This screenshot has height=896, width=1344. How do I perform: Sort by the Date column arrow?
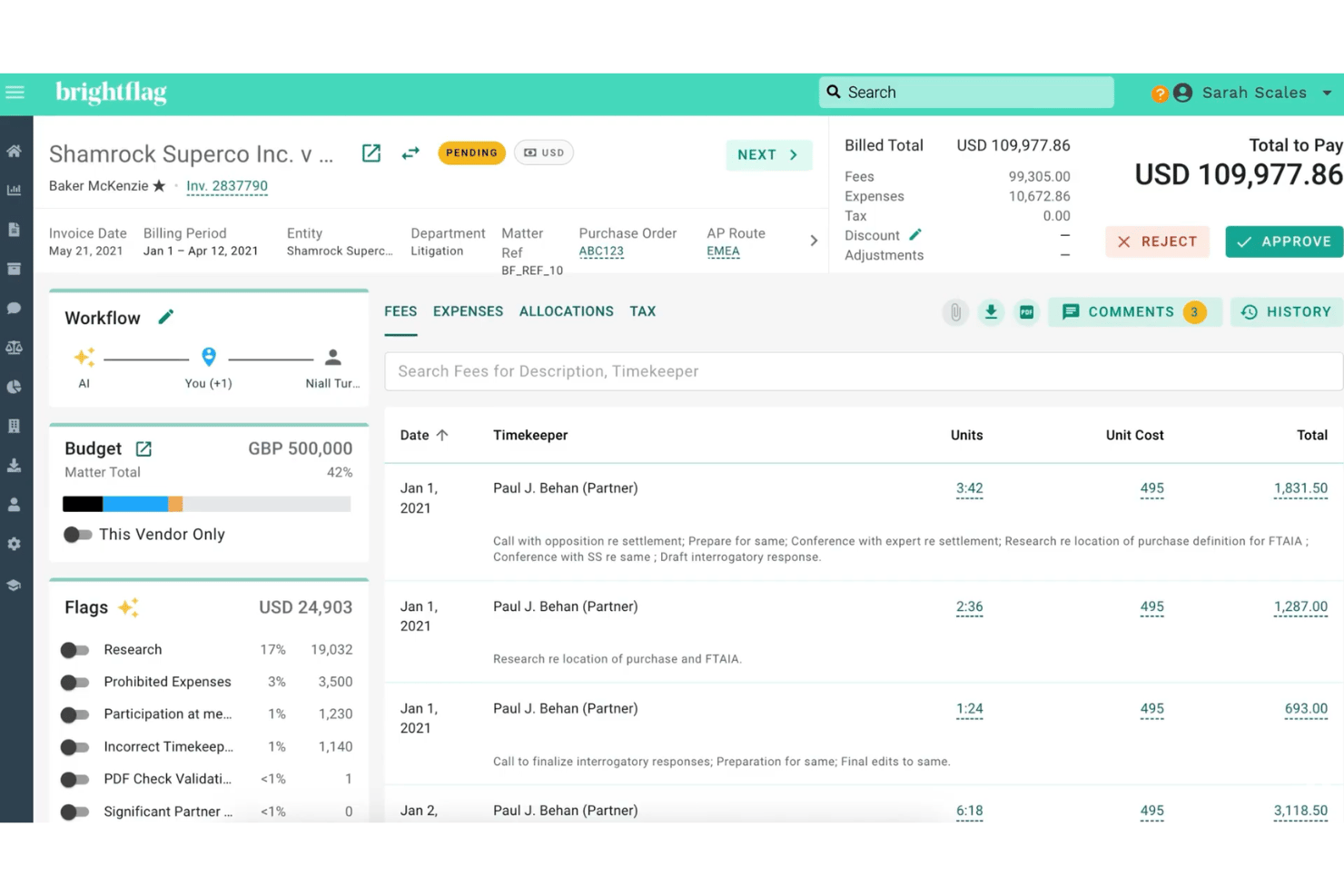coord(442,435)
